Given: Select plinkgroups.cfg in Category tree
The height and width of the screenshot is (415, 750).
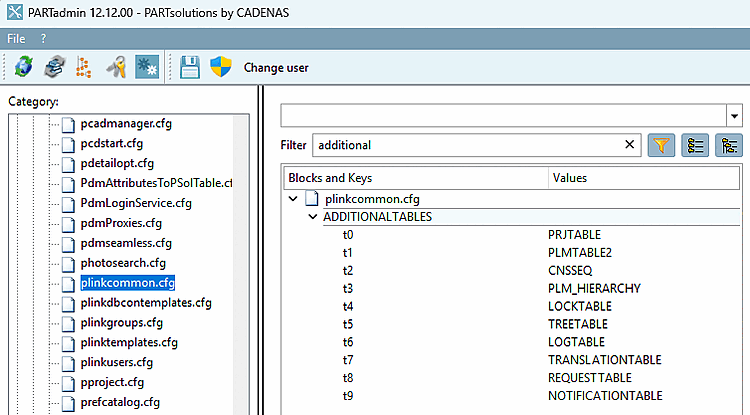Looking at the screenshot, I should pyautogui.click(x=121, y=323).
